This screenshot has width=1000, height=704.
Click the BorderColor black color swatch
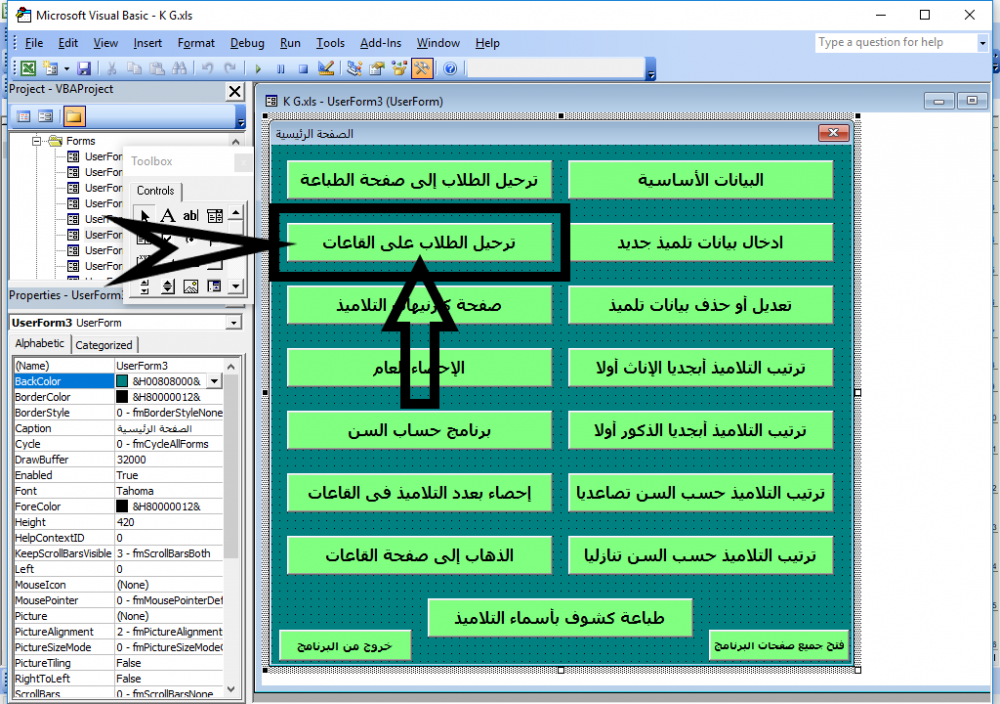pyautogui.click(x=122, y=397)
